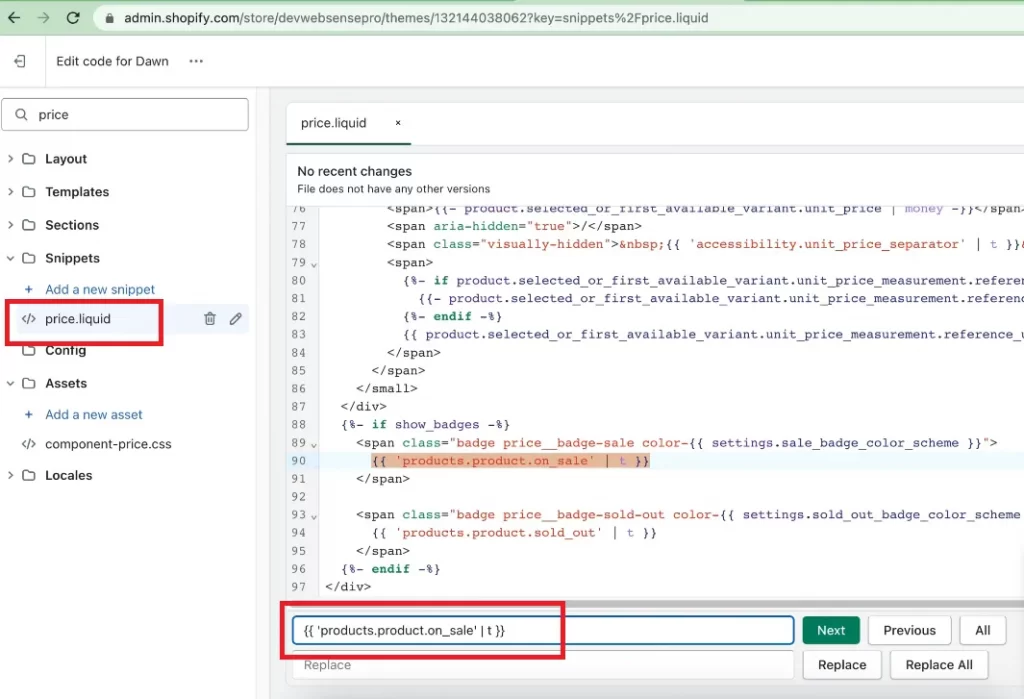The image size is (1024, 699).
Task: Close the price.liquid tab
Action: (x=397, y=123)
